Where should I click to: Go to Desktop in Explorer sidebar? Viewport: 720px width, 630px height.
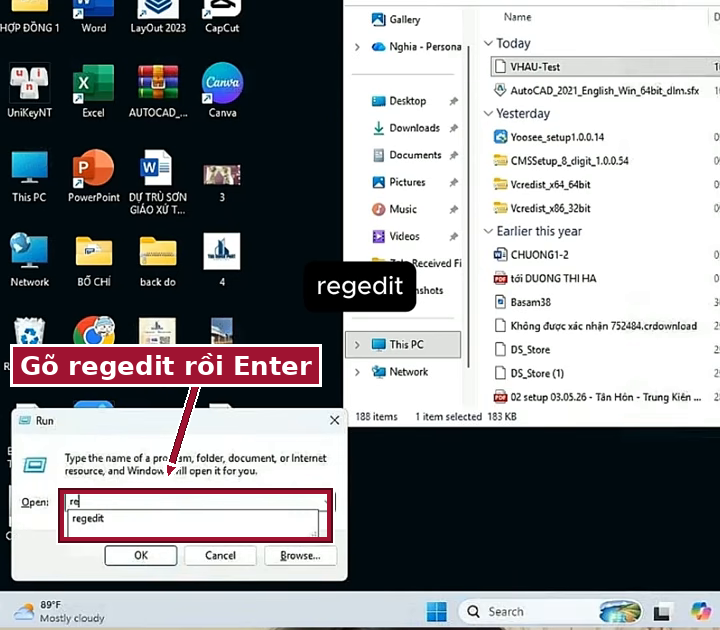coord(399,101)
